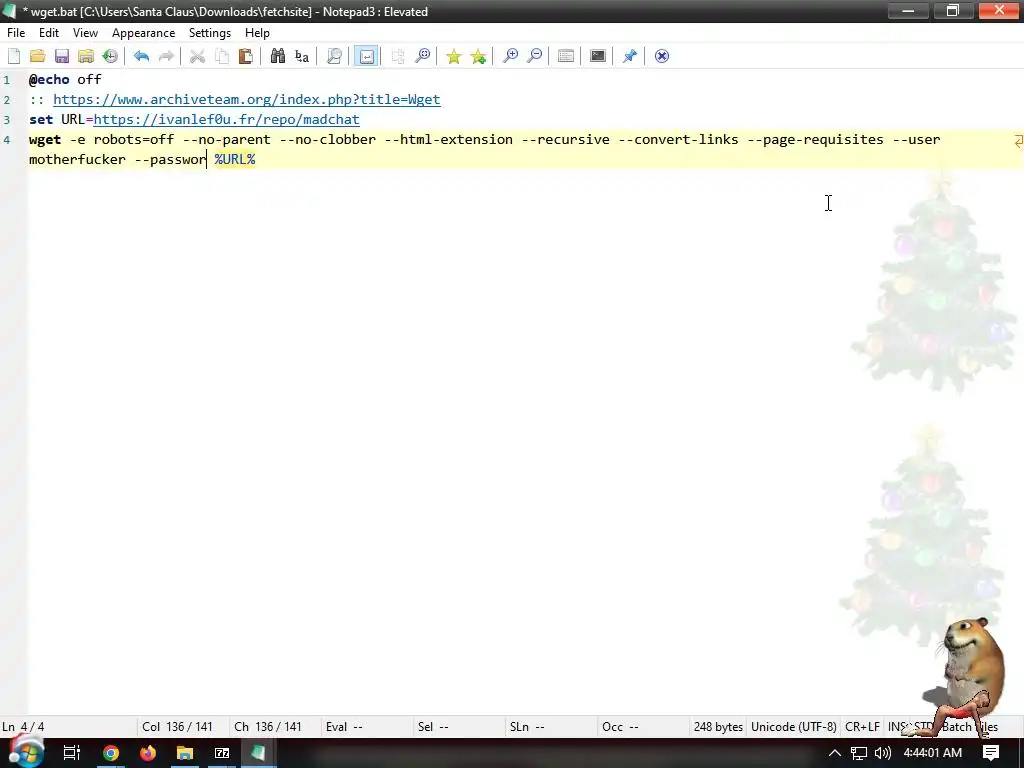Open Find with the binoculars icon
The image size is (1024, 768).
pyautogui.click(x=278, y=56)
